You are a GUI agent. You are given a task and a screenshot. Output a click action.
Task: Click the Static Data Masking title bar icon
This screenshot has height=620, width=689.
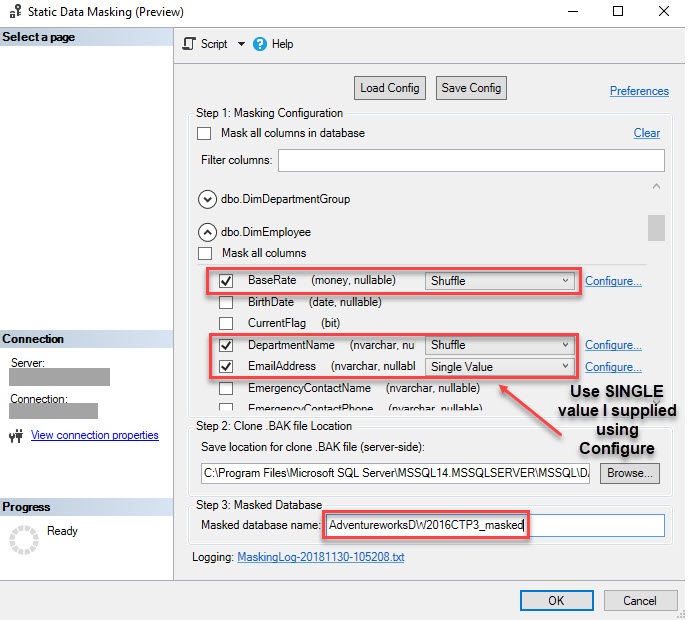point(15,11)
